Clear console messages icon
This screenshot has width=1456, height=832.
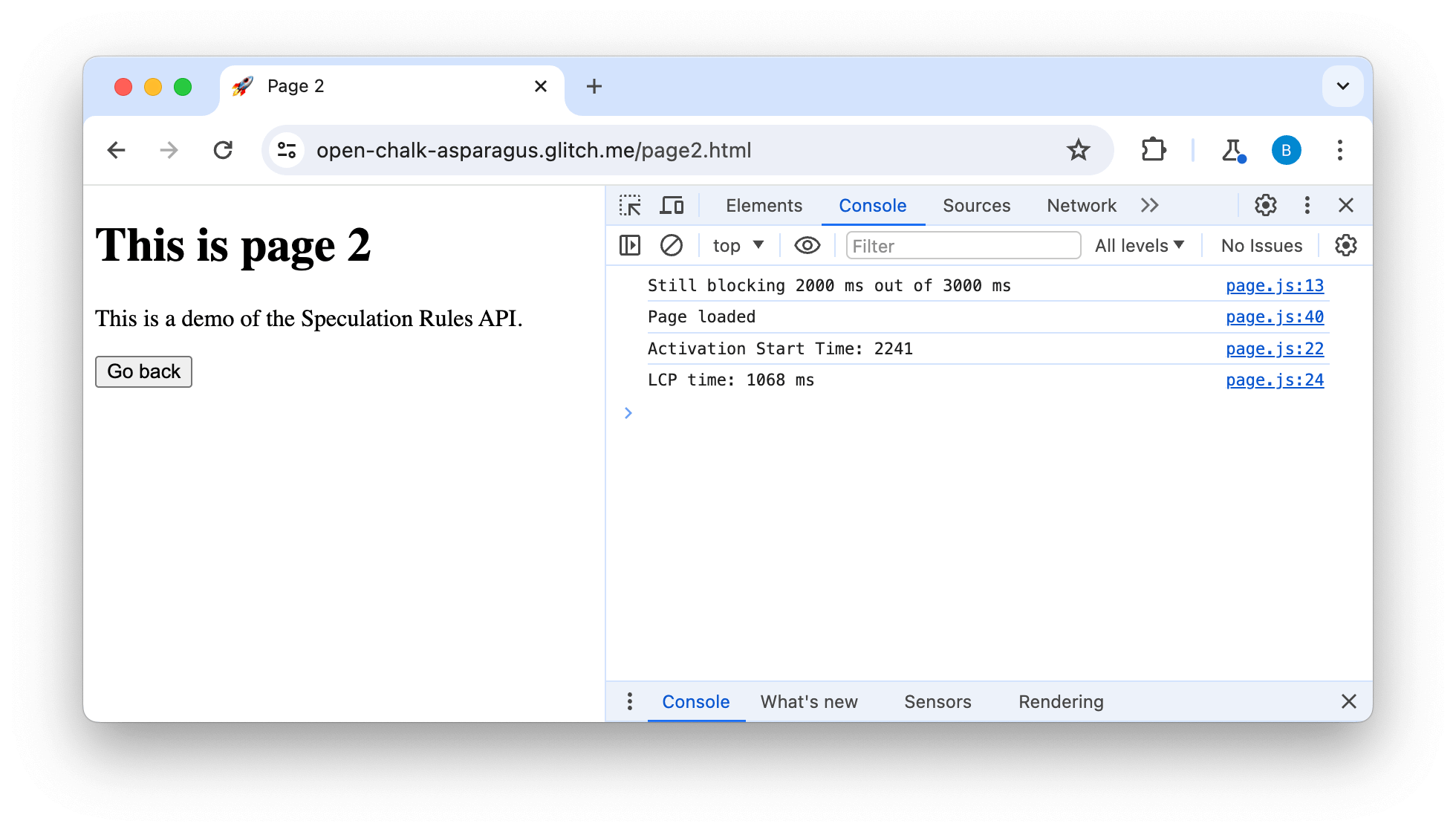tap(671, 246)
